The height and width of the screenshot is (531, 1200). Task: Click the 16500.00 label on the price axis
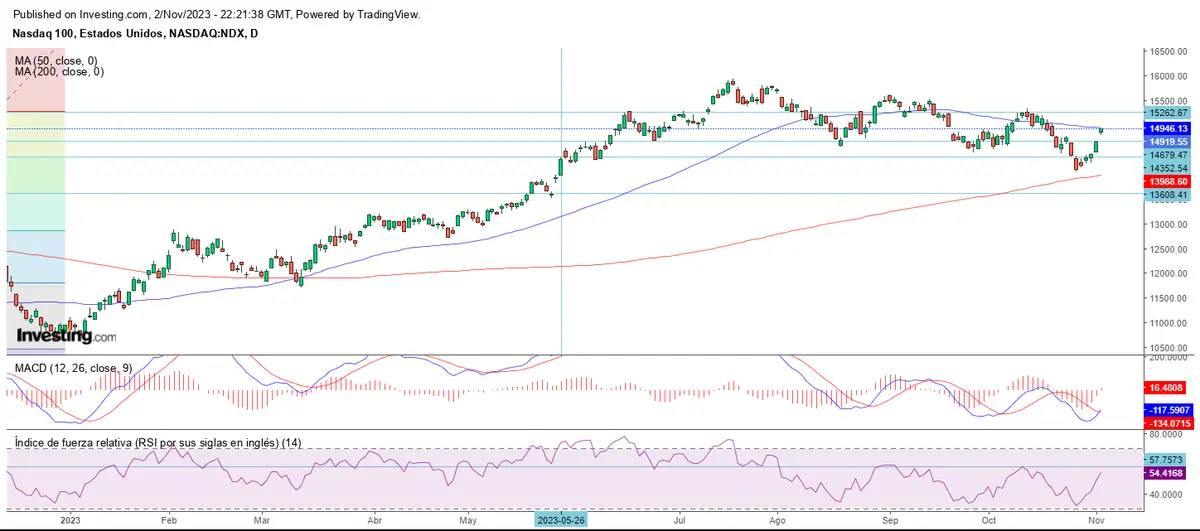pyautogui.click(x=1167, y=52)
